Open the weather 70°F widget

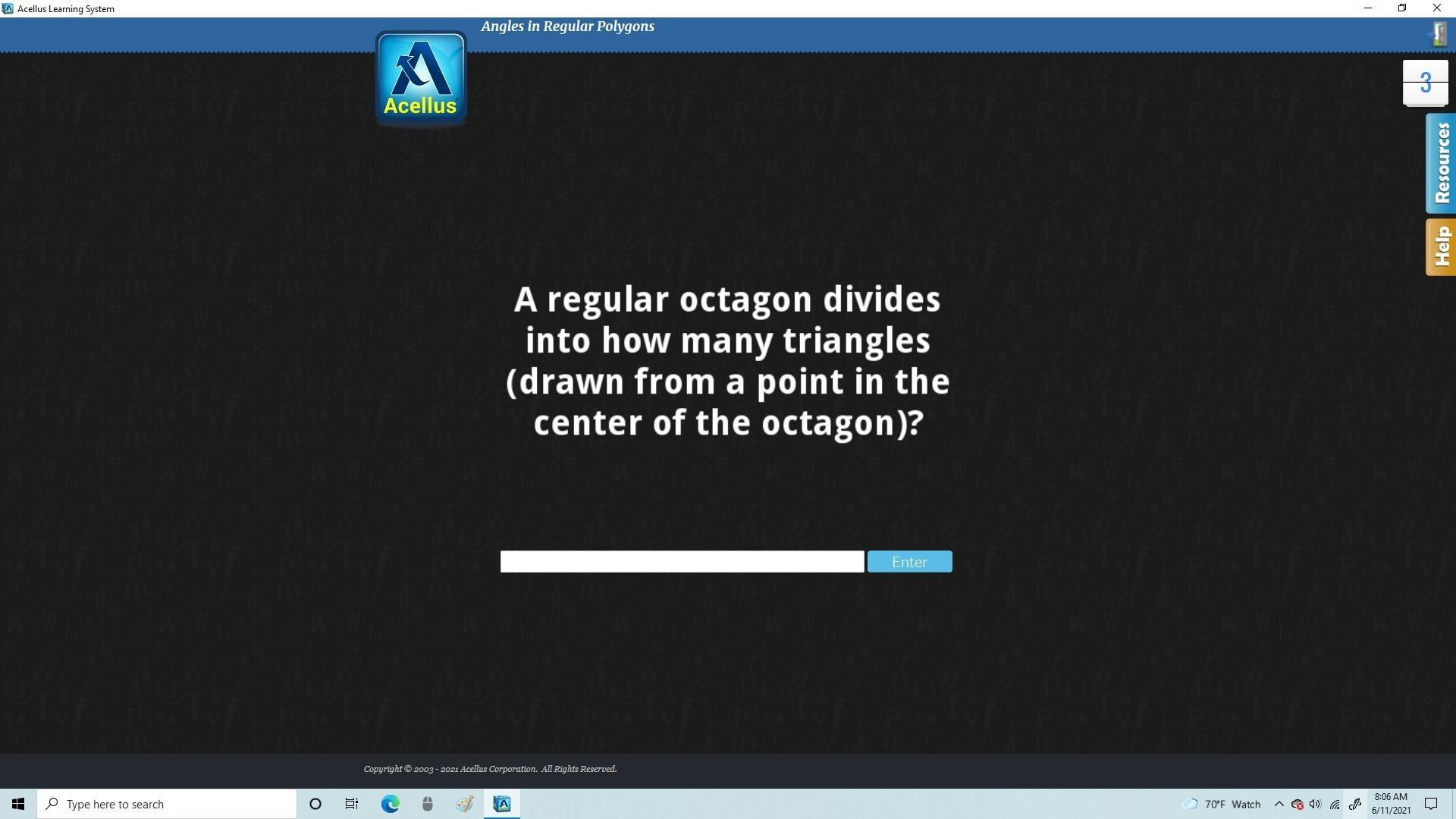1221,804
